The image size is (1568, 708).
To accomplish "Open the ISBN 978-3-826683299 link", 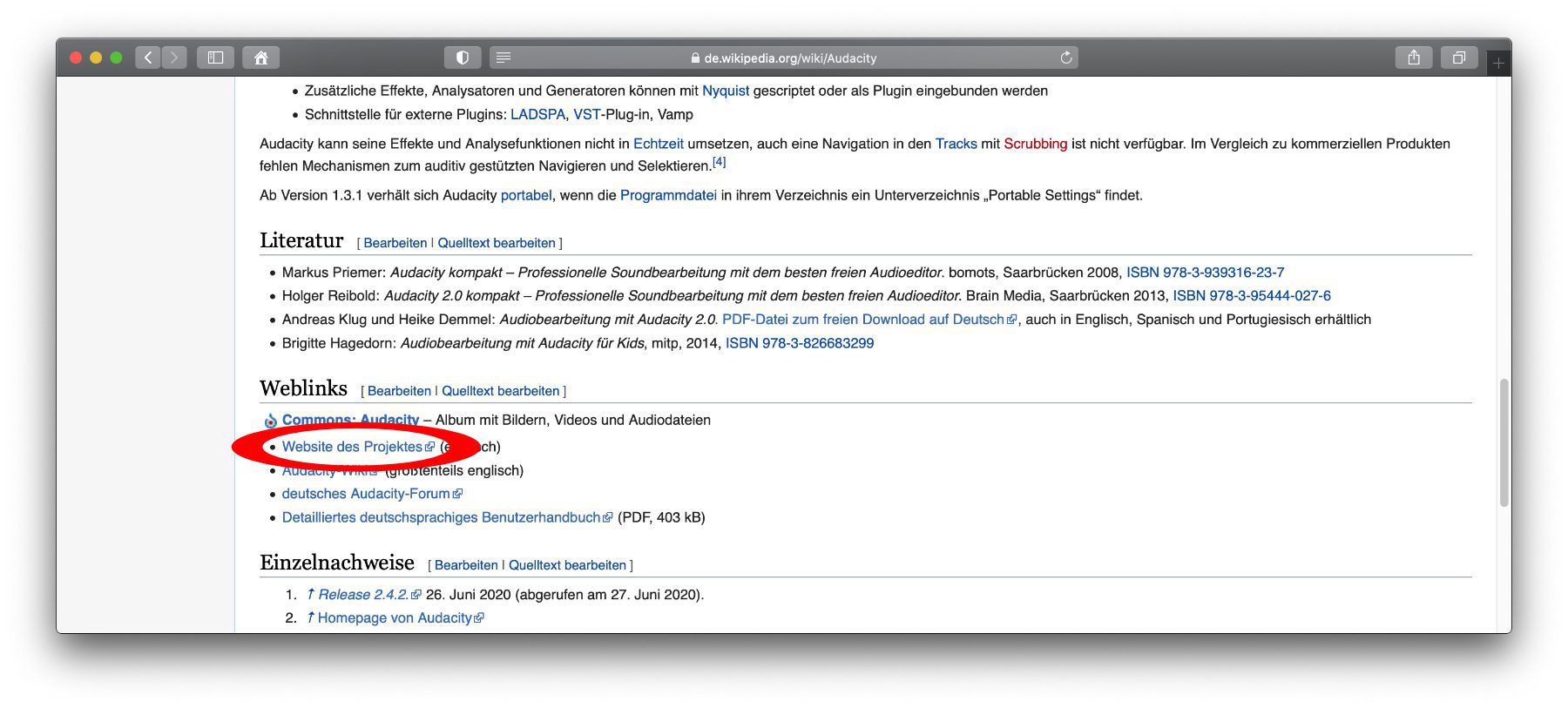I will [799, 343].
